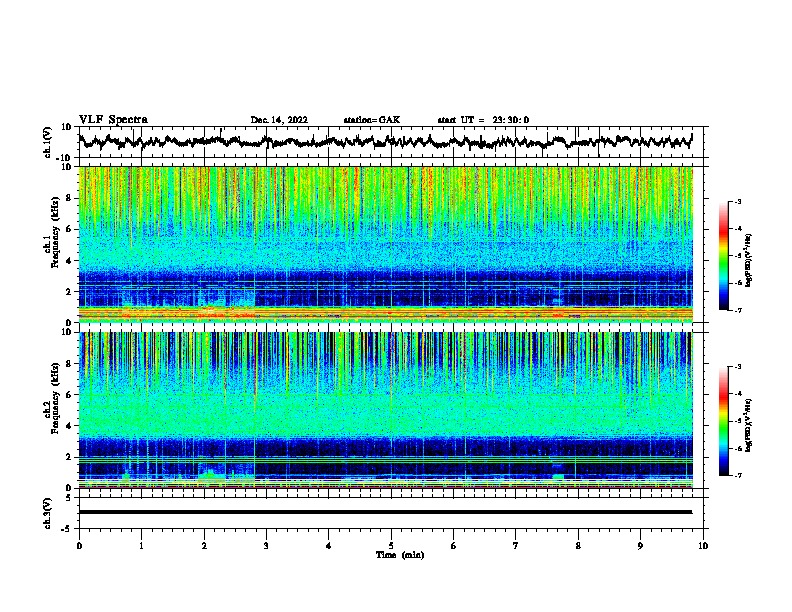Click the "ch.1 Frequency (kHz)" axis label
Viewport: 792px width, 612px height.
pyautogui.click(x=52, y=233)
